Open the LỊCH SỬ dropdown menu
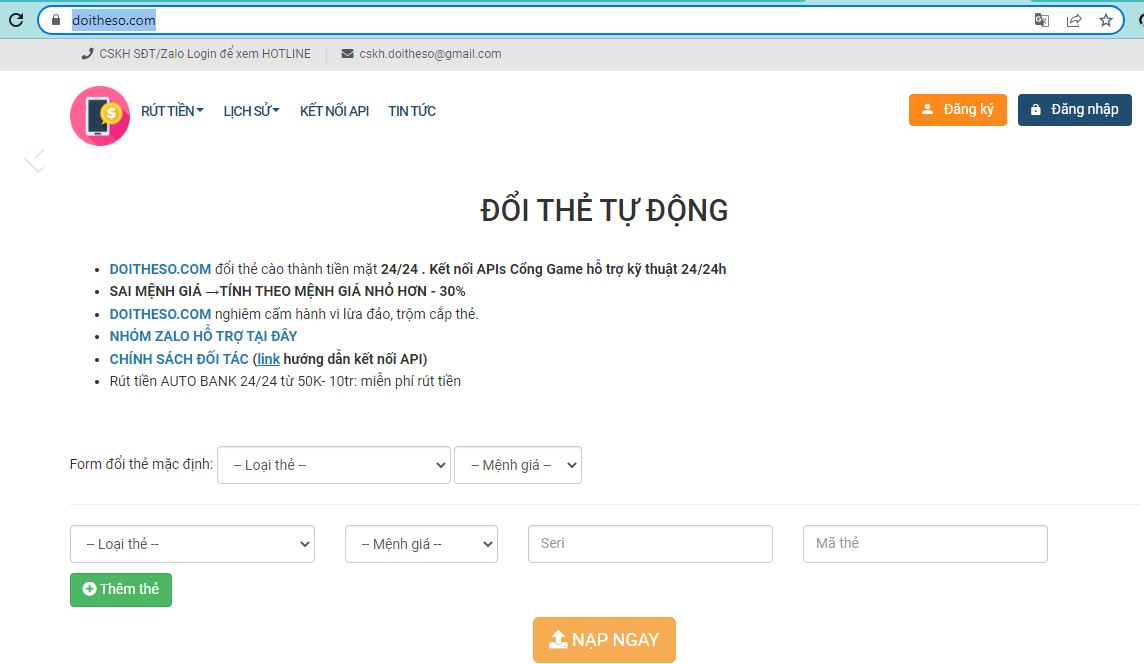 tap(252, 111)
